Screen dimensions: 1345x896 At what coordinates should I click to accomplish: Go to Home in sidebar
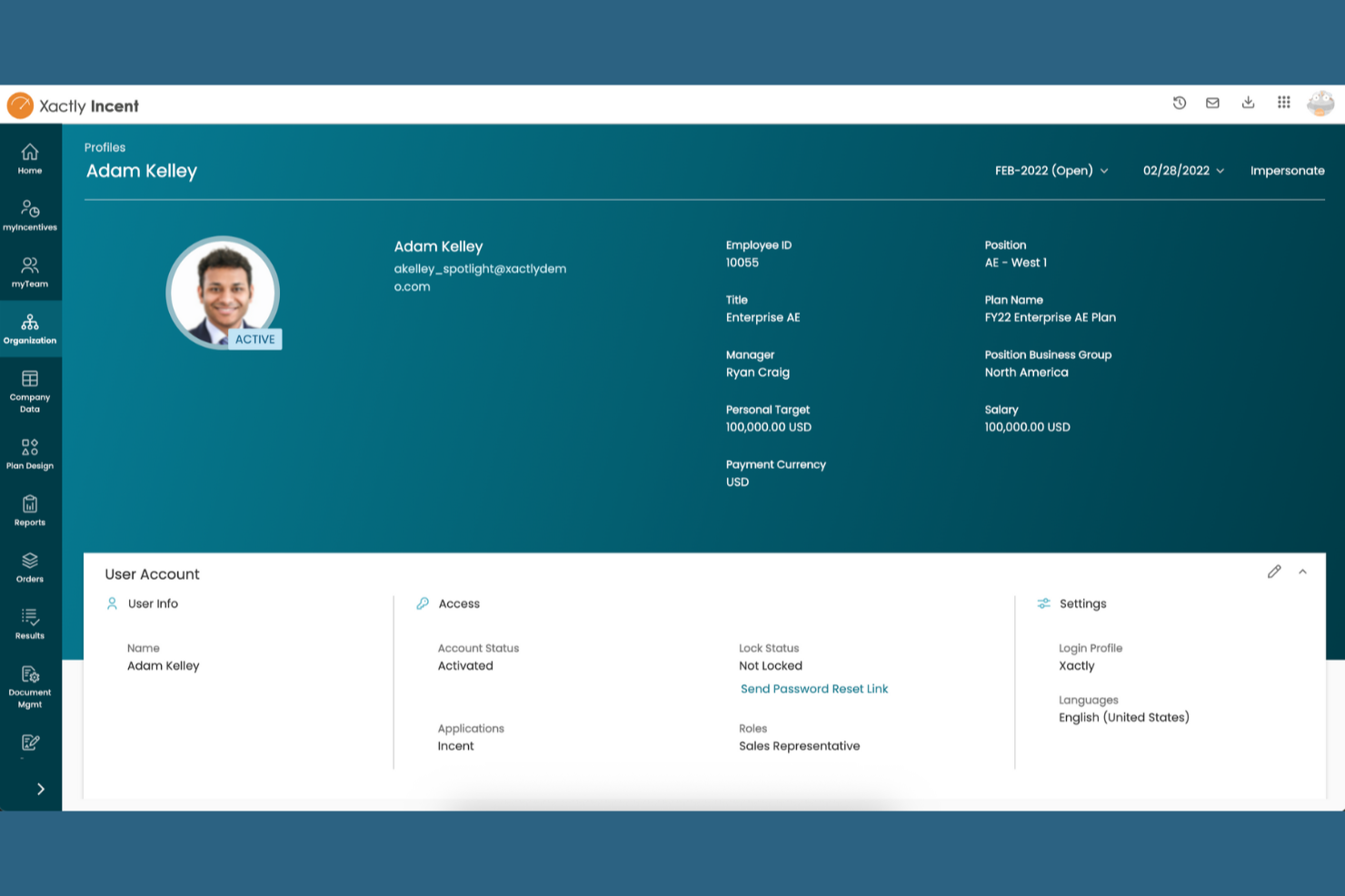(x=30, y=158)
